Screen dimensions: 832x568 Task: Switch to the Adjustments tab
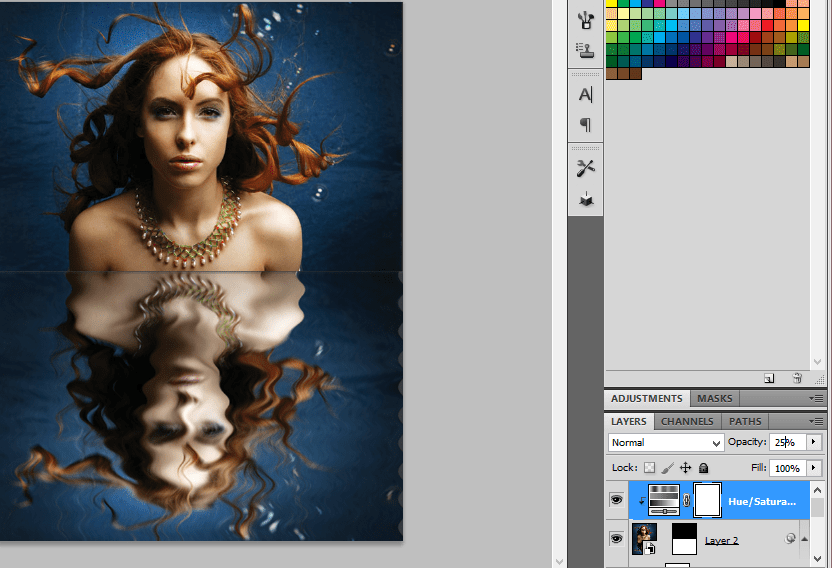tap(647, 399)
